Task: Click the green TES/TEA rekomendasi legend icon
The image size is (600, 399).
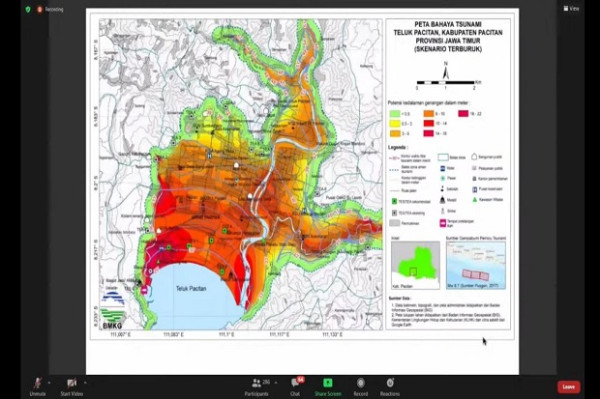Action: (394, 201)
